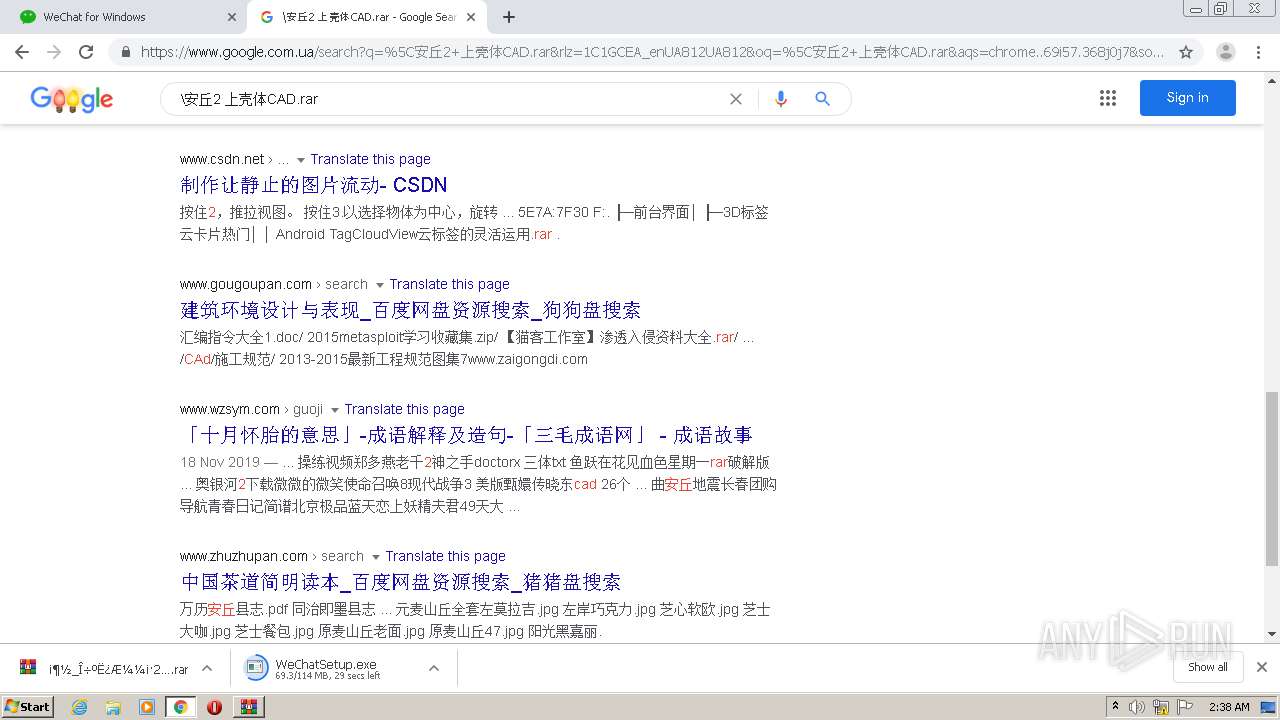Click the page vertical scrollbar thumb
Screen dimensions: 1280x720
[1271, 478]
